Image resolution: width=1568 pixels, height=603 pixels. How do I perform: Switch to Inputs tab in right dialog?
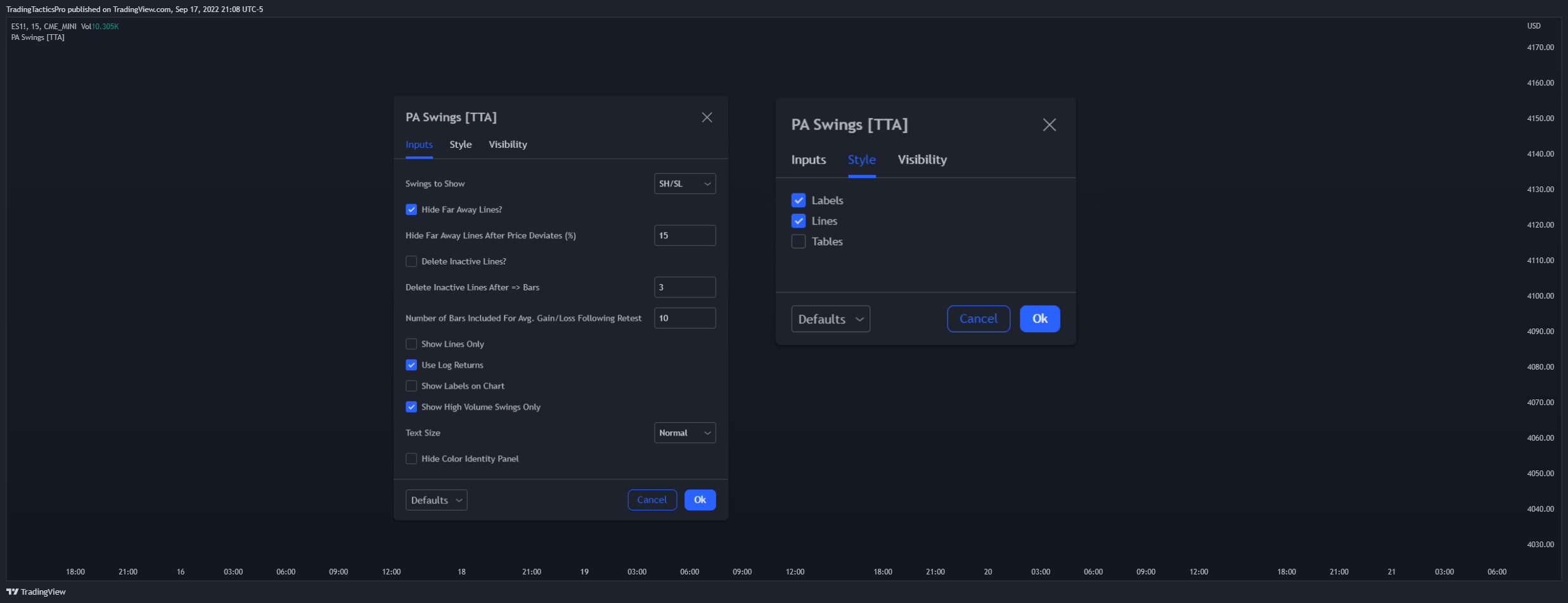pos(809,160)
